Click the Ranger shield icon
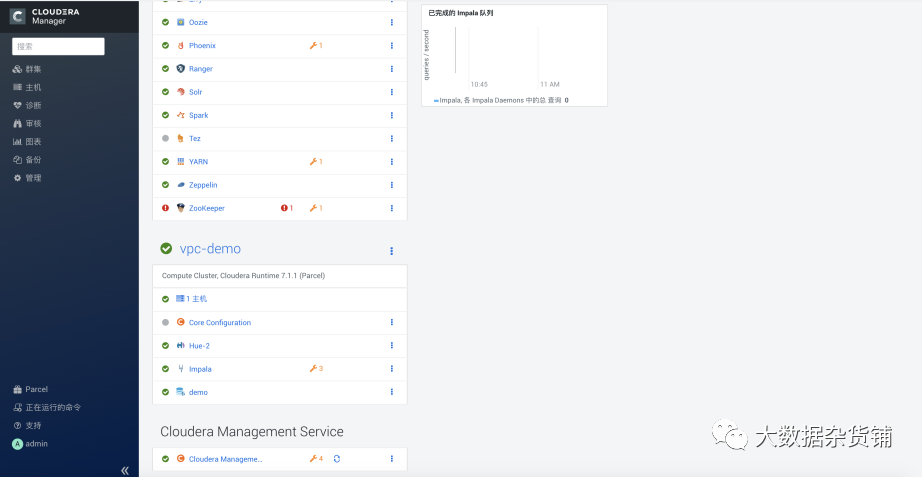Image resolution: width=922 pixels, height=477 pixels. pos(181,69)
